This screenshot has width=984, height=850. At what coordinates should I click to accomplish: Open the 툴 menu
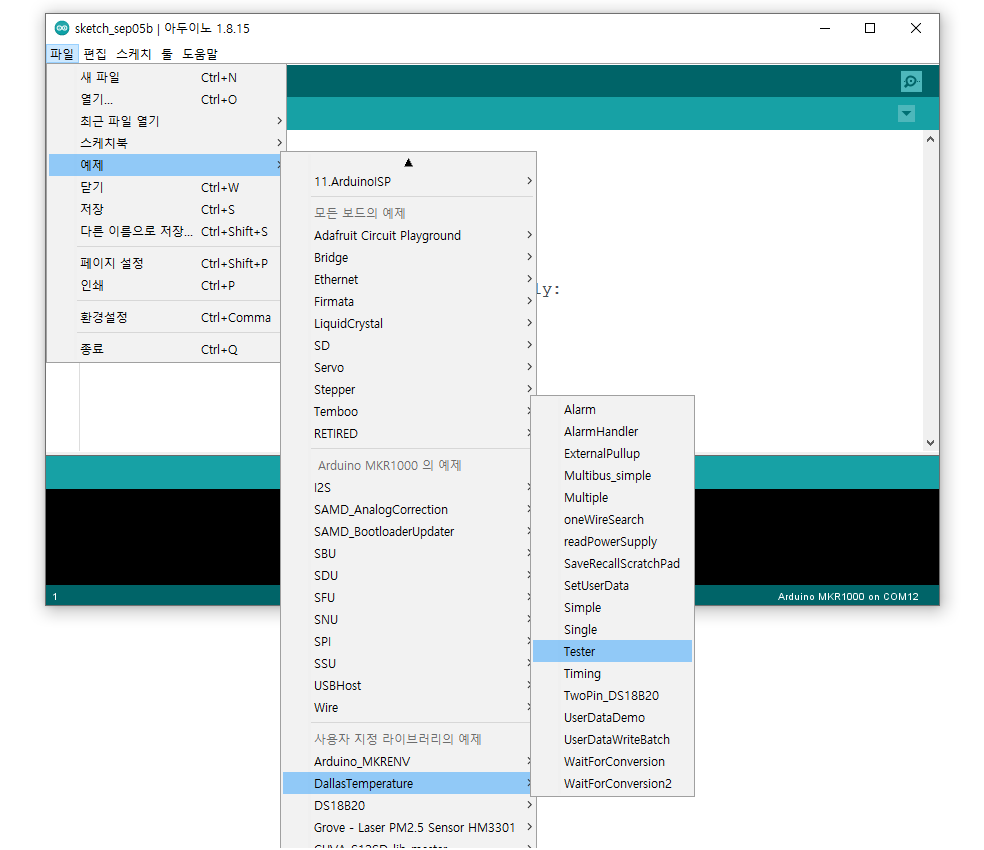click(x=167, y=54)
